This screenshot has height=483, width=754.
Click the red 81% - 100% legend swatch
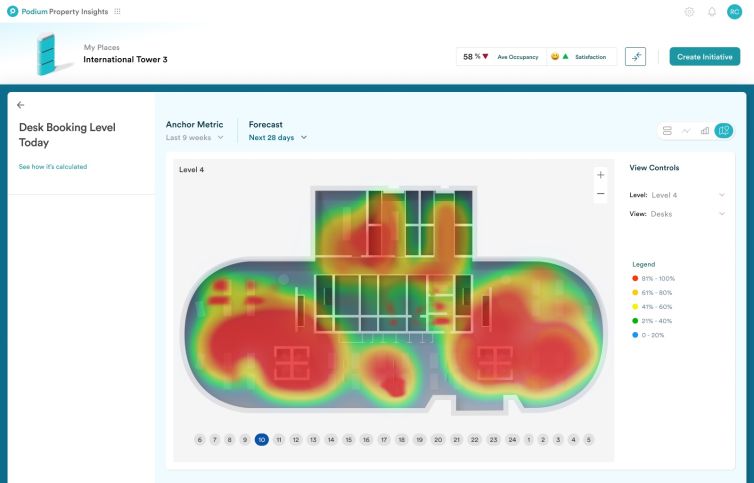(635, 278)
